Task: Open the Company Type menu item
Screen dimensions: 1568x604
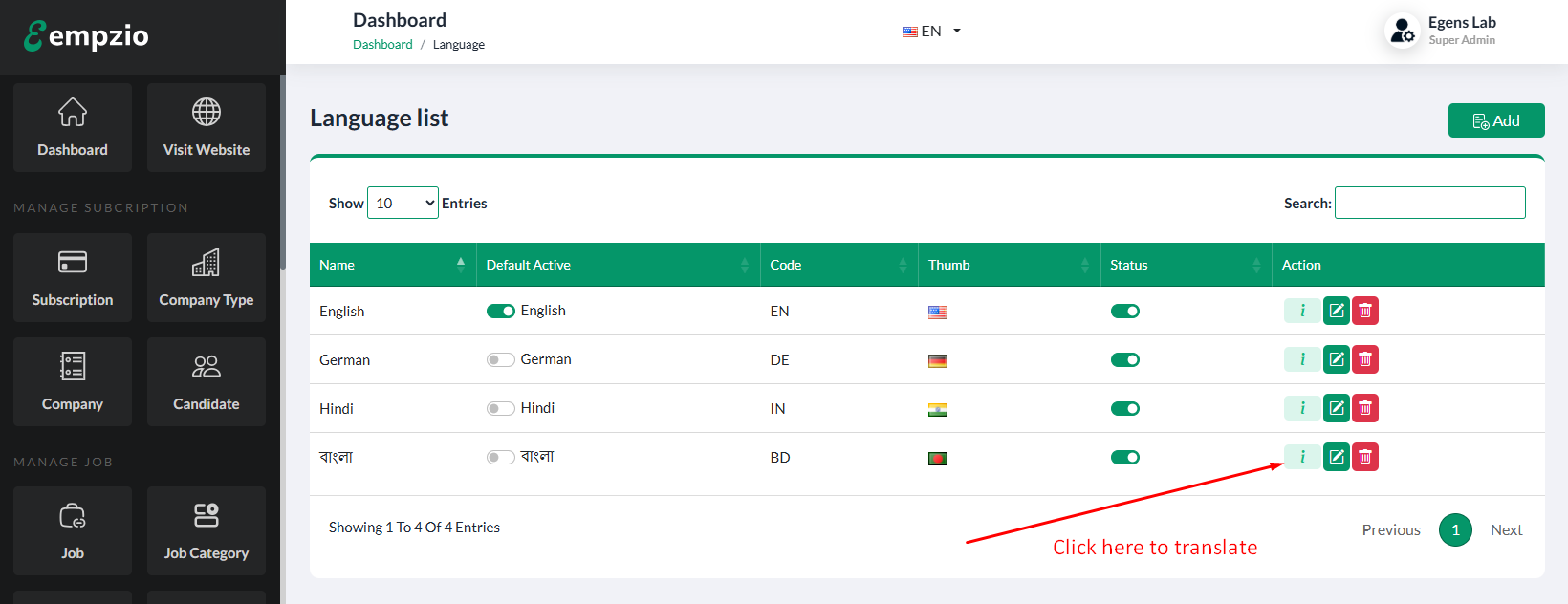Action: point(206,277)
